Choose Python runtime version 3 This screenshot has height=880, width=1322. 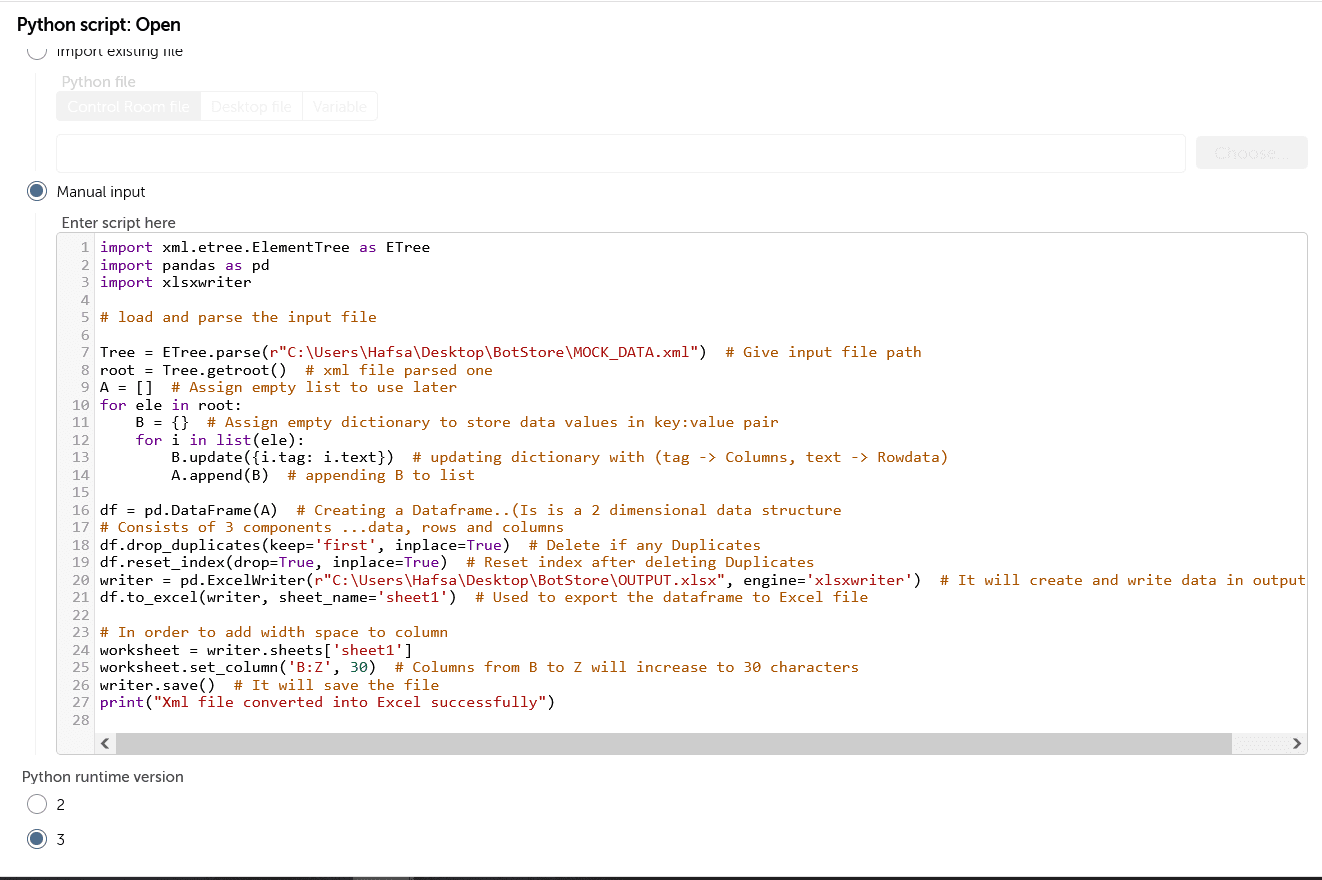point(37,839)
